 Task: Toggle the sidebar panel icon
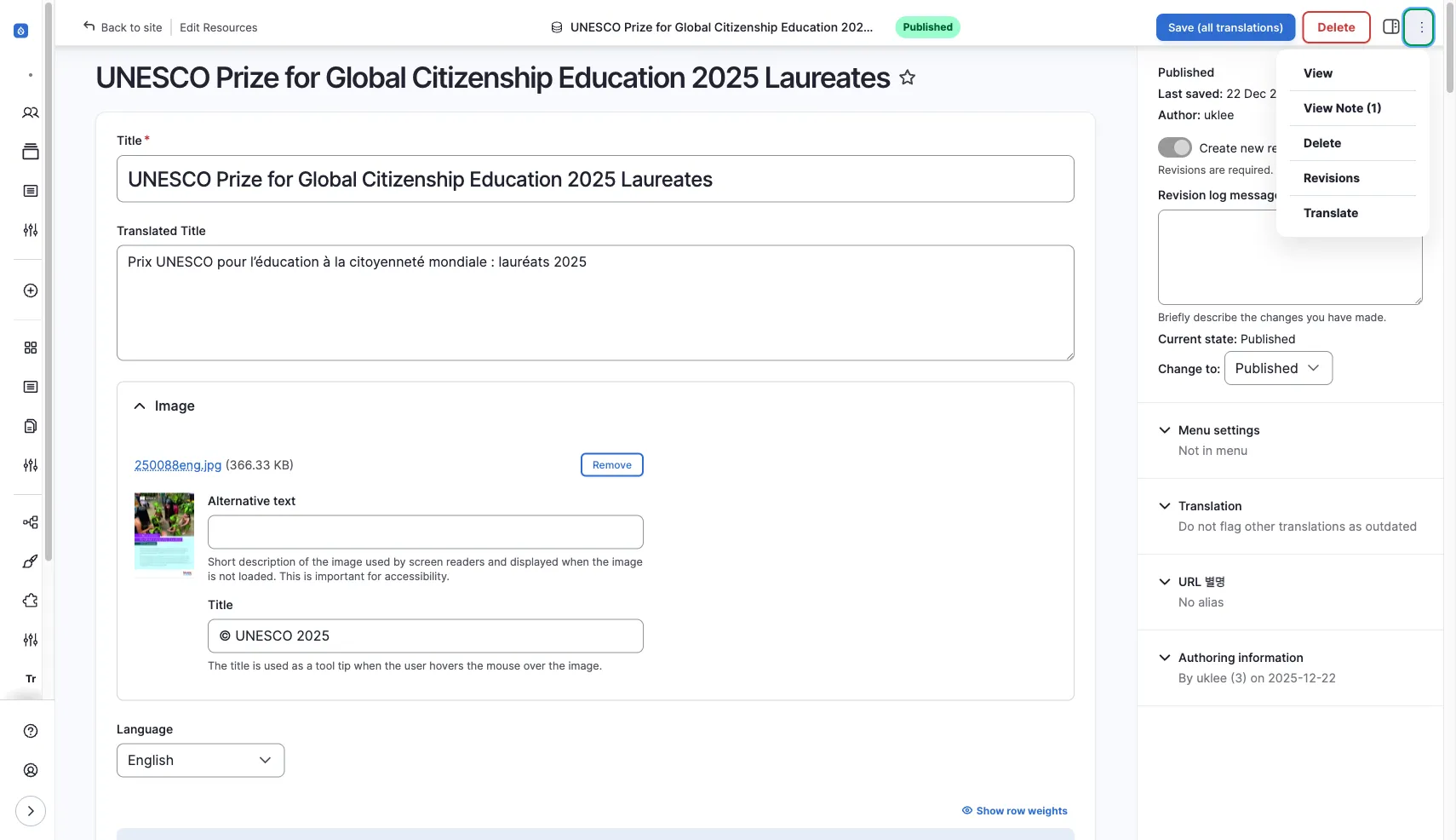[1390, 27]
